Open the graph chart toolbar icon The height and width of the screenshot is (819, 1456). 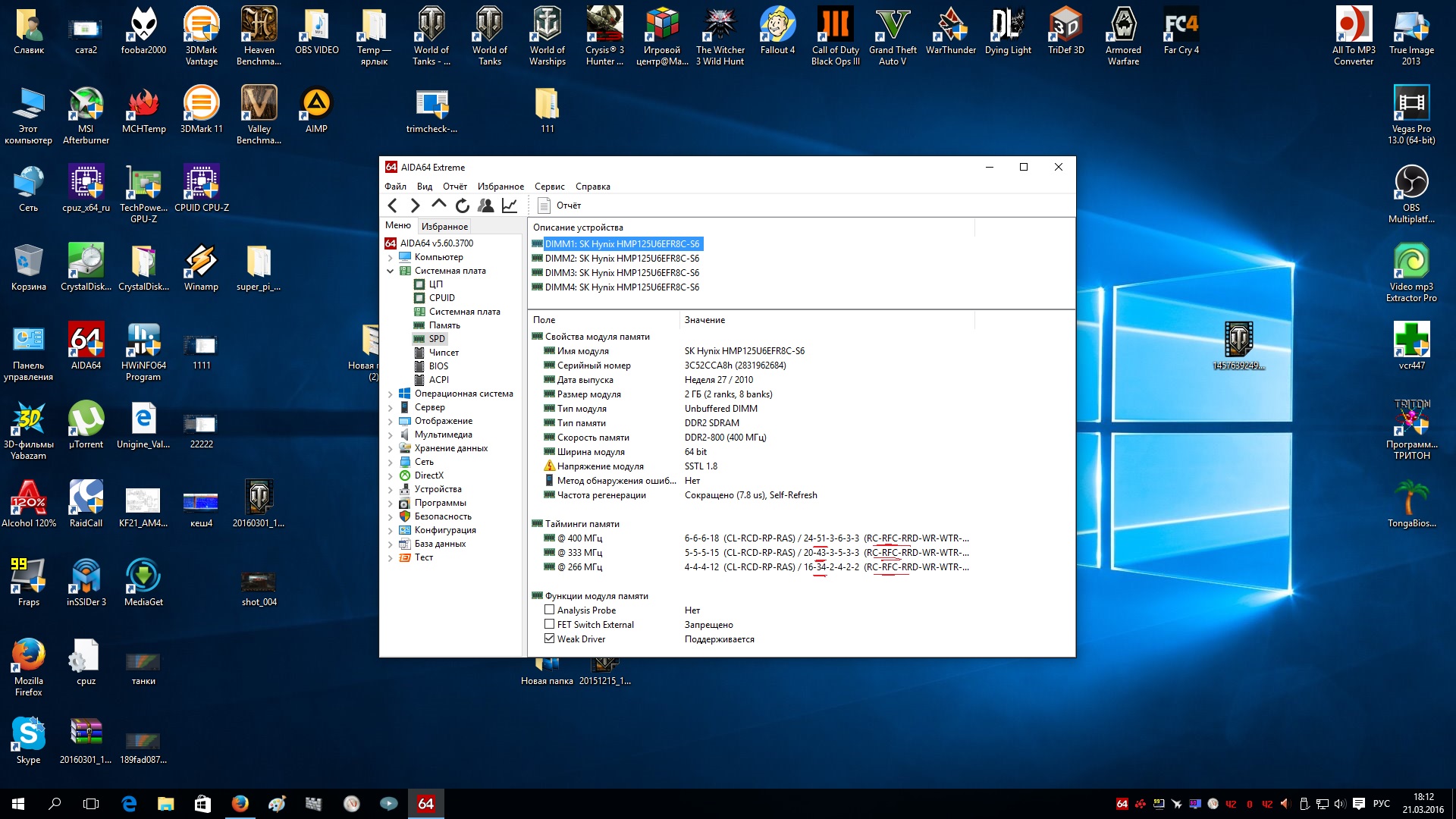pyautogui.click(x=510, y=206)
